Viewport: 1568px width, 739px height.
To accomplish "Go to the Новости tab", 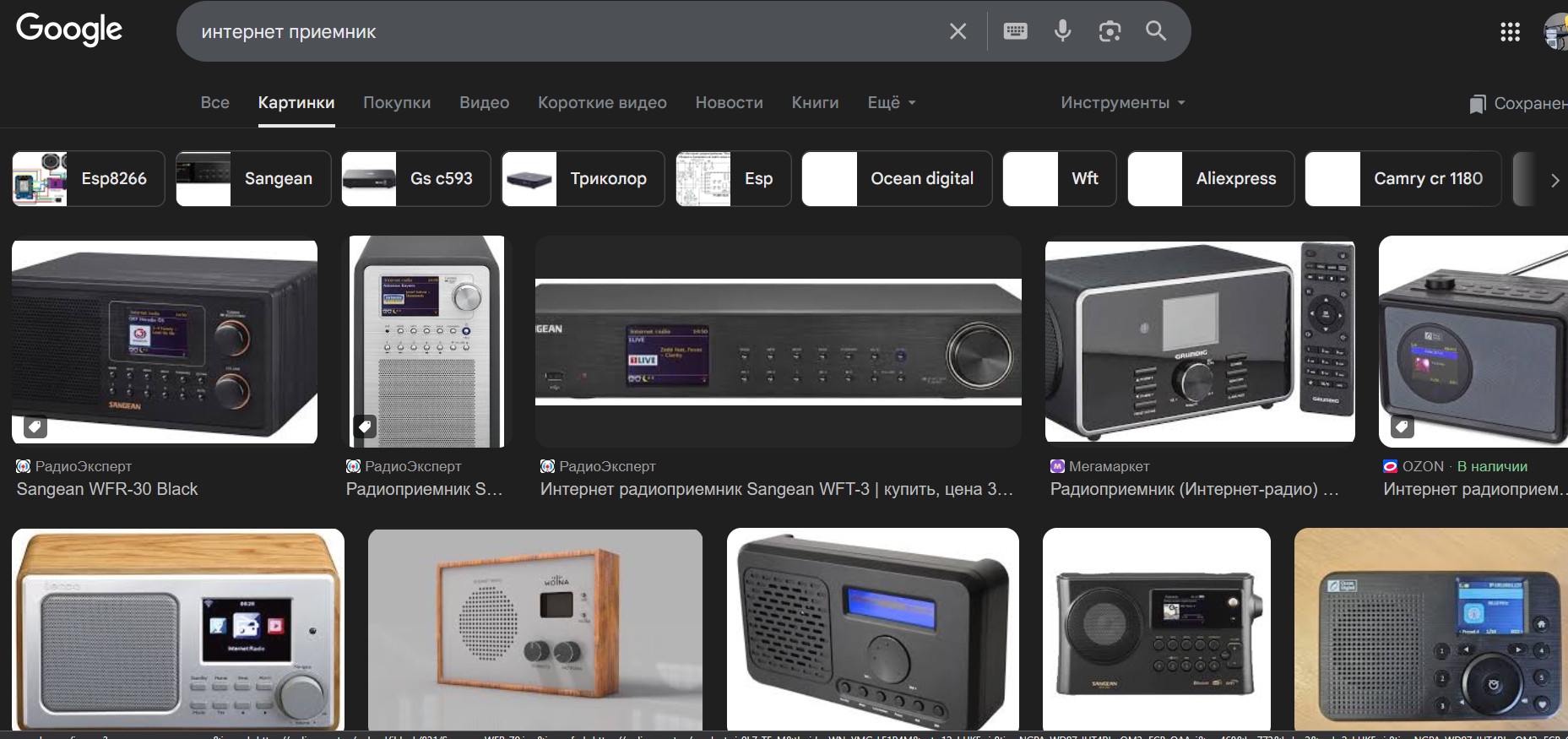I will pyautogui.click(x=730, y=103).
